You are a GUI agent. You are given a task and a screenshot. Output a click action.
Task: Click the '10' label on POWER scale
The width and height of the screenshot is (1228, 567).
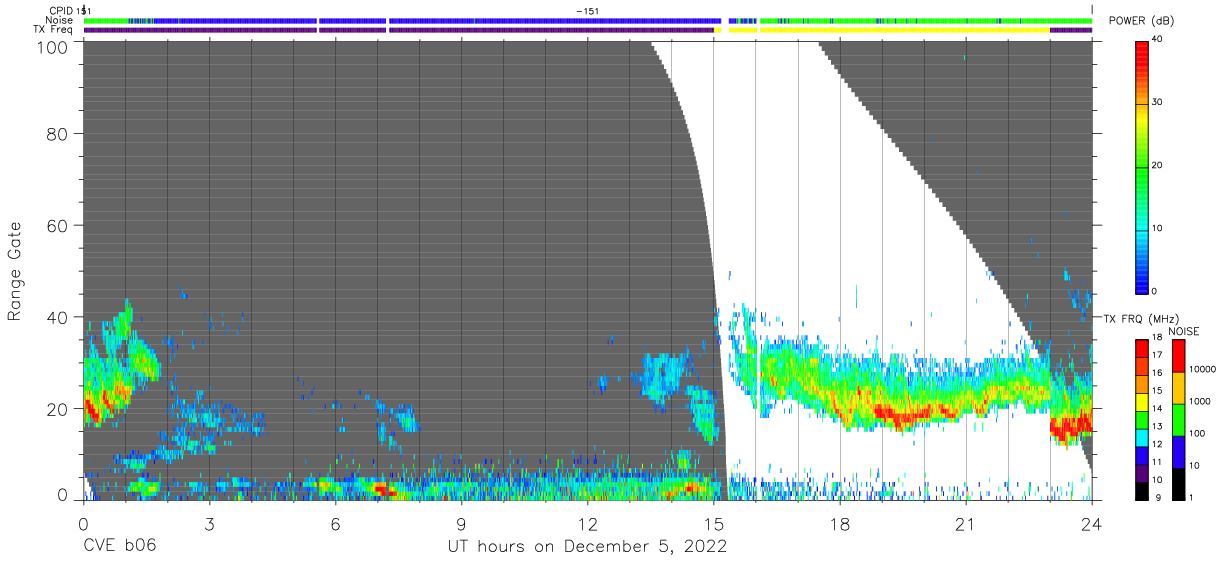click(x=1158, y=228)
